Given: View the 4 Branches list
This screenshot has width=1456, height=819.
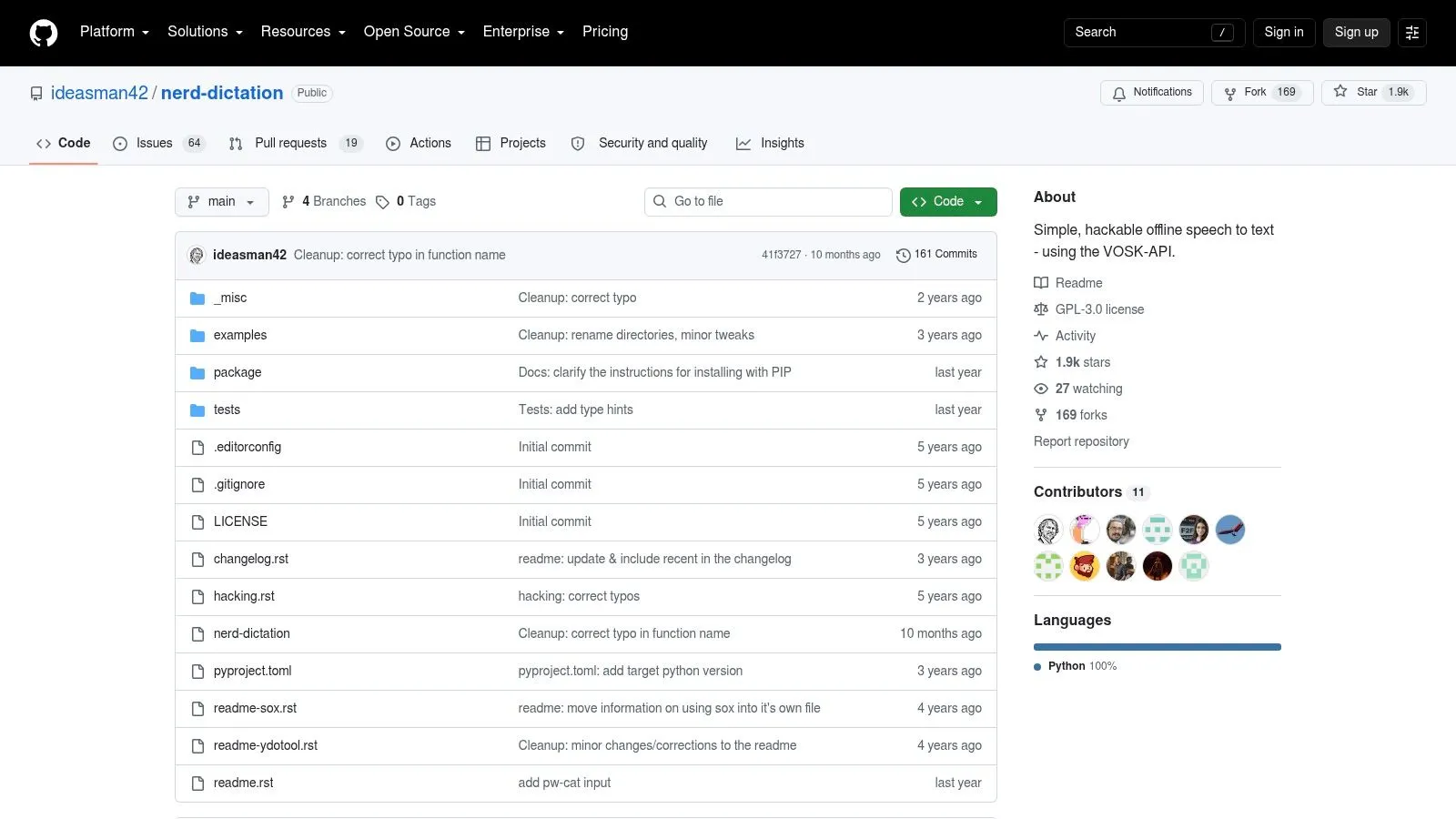Looking at the screenshot, I should [324, 202].
